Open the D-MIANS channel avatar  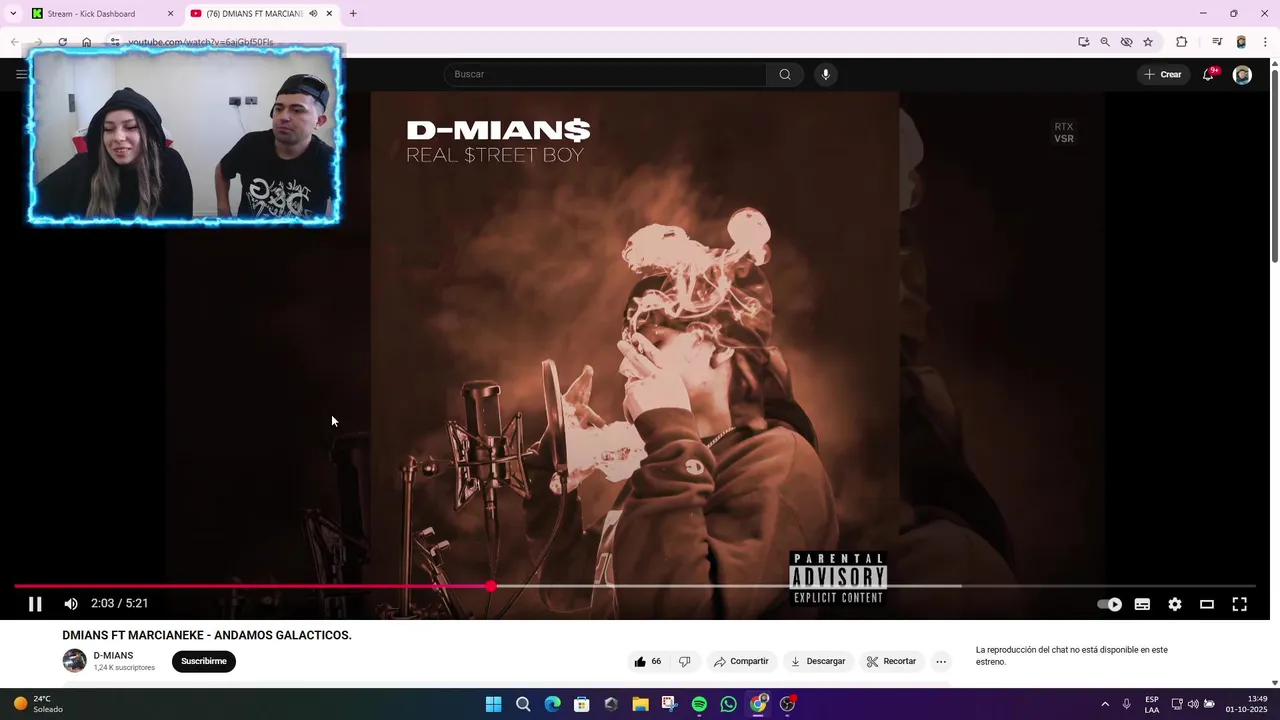(x=75, y=661)
